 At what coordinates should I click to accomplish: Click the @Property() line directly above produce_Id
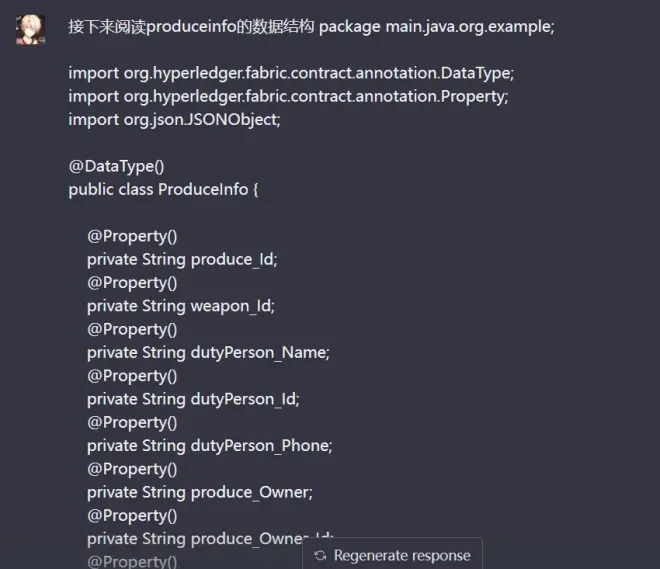tap(132, 236)
